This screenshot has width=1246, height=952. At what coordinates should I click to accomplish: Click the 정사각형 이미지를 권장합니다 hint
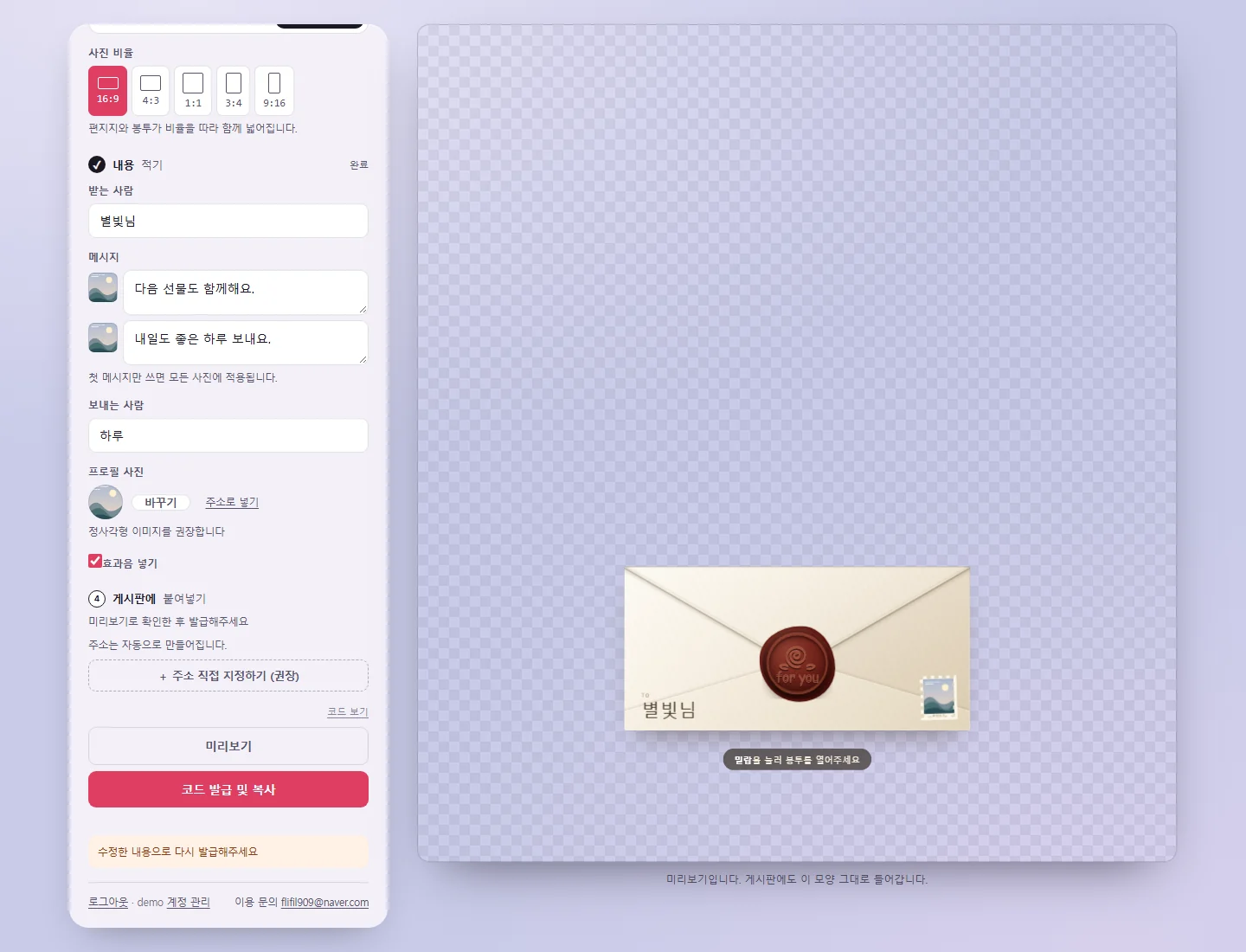tap(157, 531)
